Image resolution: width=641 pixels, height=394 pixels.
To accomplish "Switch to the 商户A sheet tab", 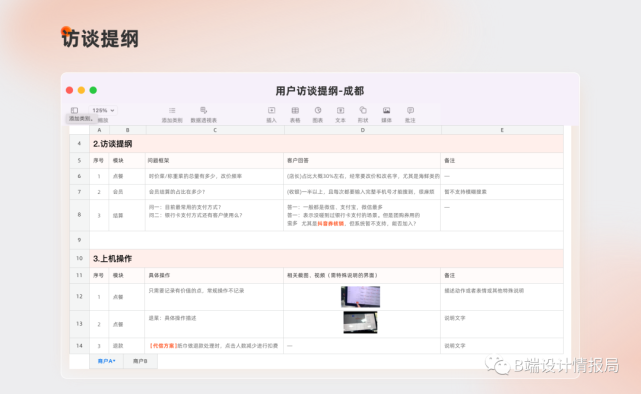I will tap(107, 361).
